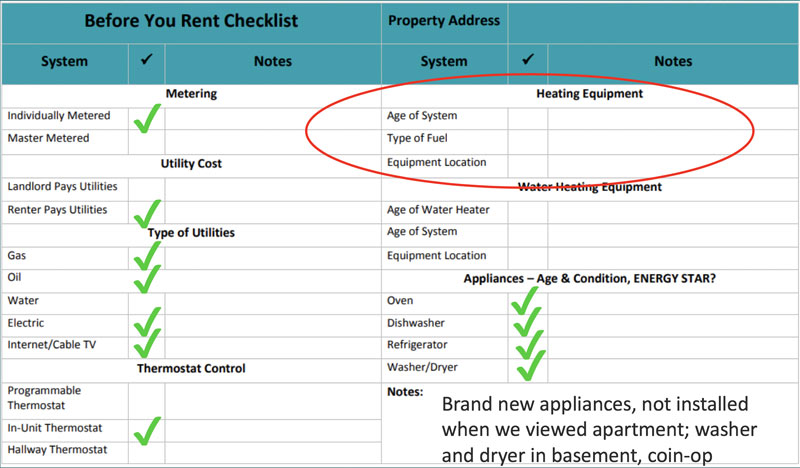Select the Type of Utilities heading
Image resolution: width=800 pixels, height=468 pixels.
click(x=191, y=233)
